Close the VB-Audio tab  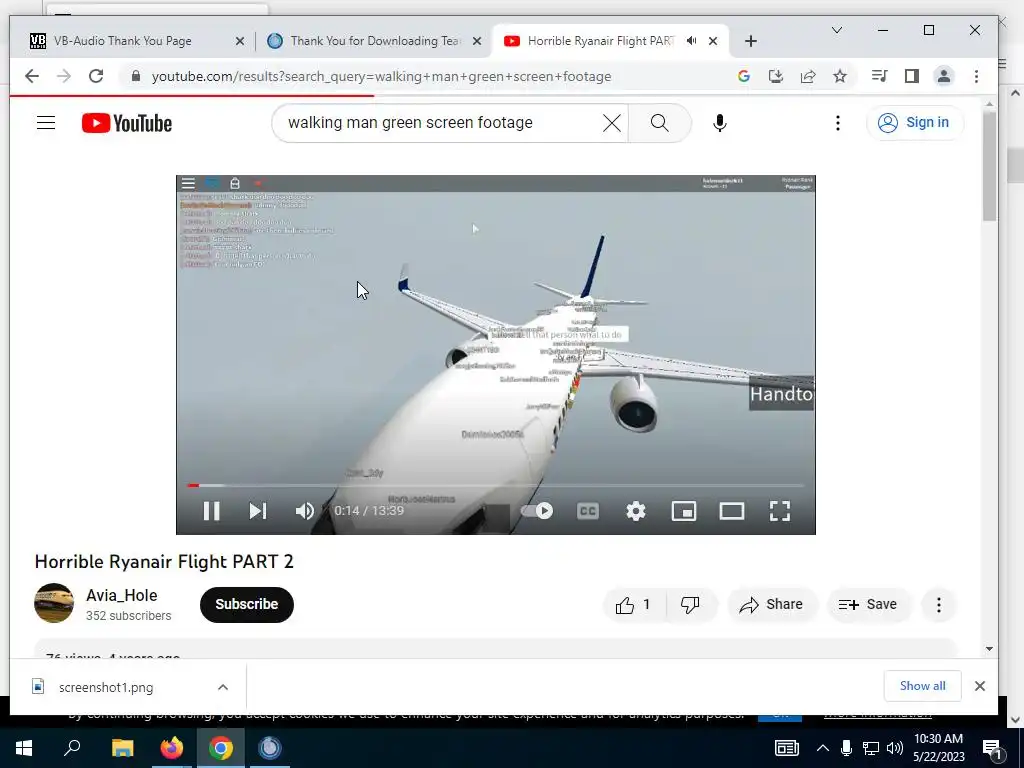click(240, 40)
